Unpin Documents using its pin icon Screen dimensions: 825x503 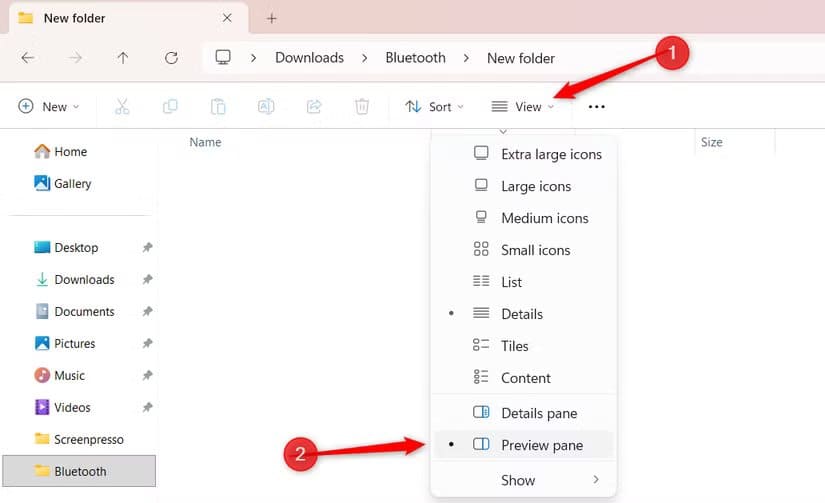(147, 311)
